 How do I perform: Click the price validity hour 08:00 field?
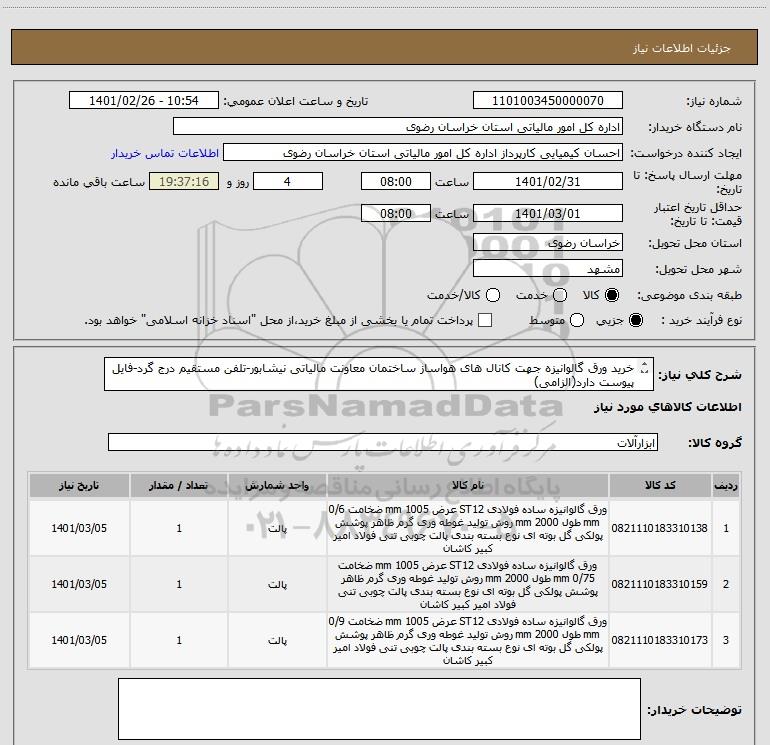396,213
